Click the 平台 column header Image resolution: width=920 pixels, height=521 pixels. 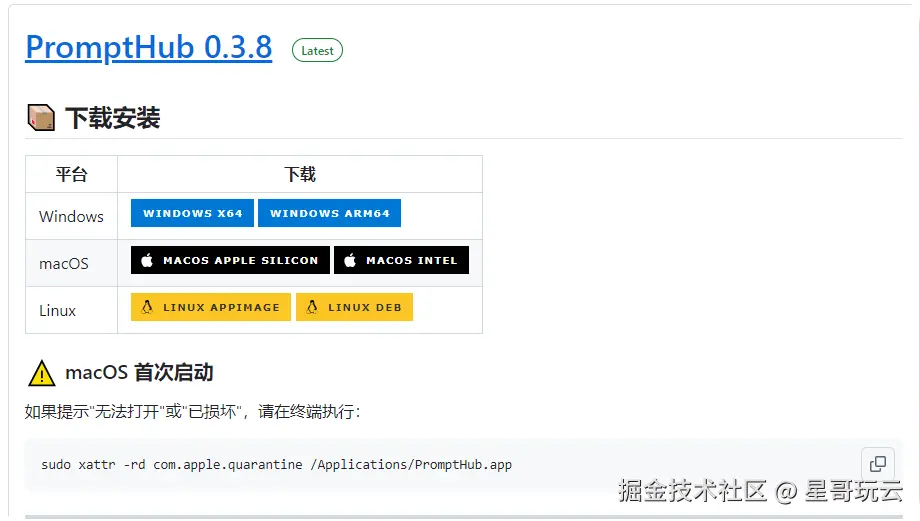[x=72, y=174]
